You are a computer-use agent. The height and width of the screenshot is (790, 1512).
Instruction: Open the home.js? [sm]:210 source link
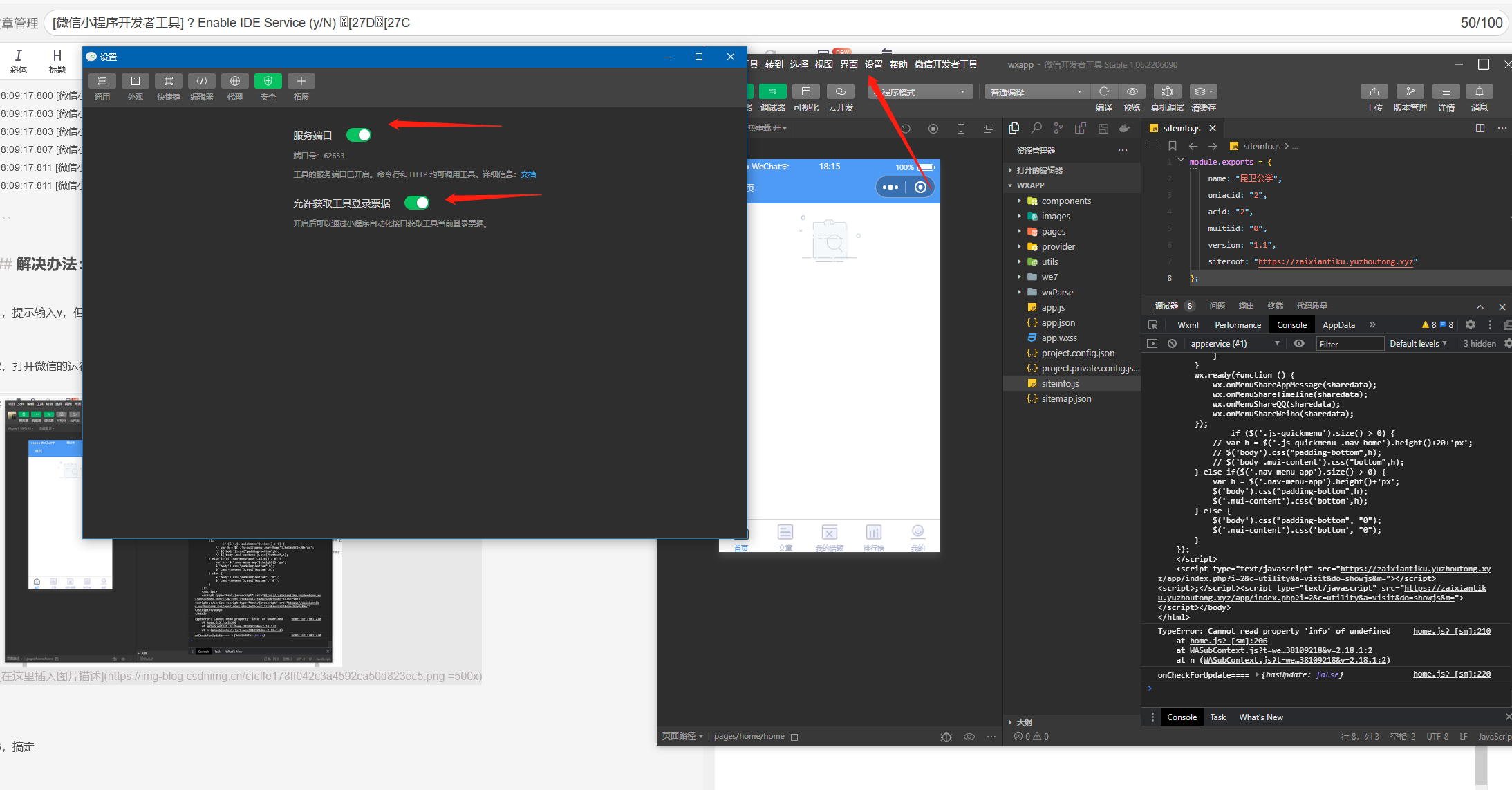(1452, 631)
